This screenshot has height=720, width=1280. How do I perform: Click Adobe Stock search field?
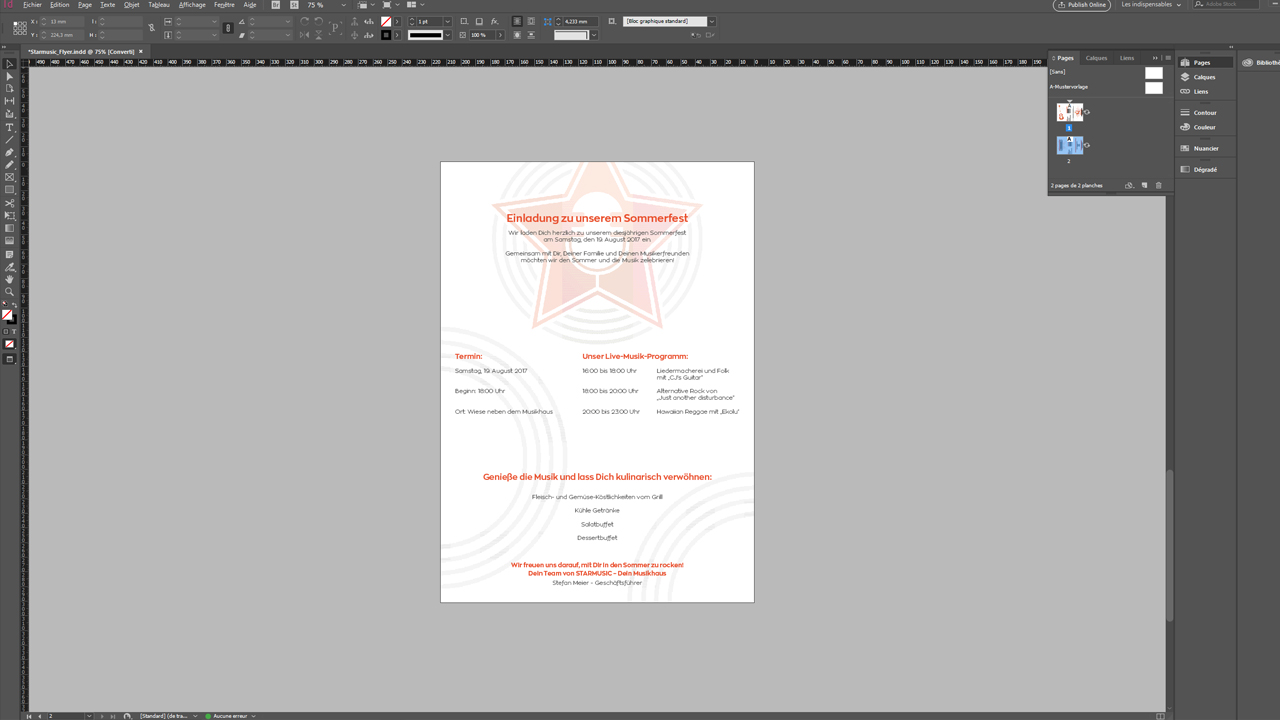point(1228,5)
